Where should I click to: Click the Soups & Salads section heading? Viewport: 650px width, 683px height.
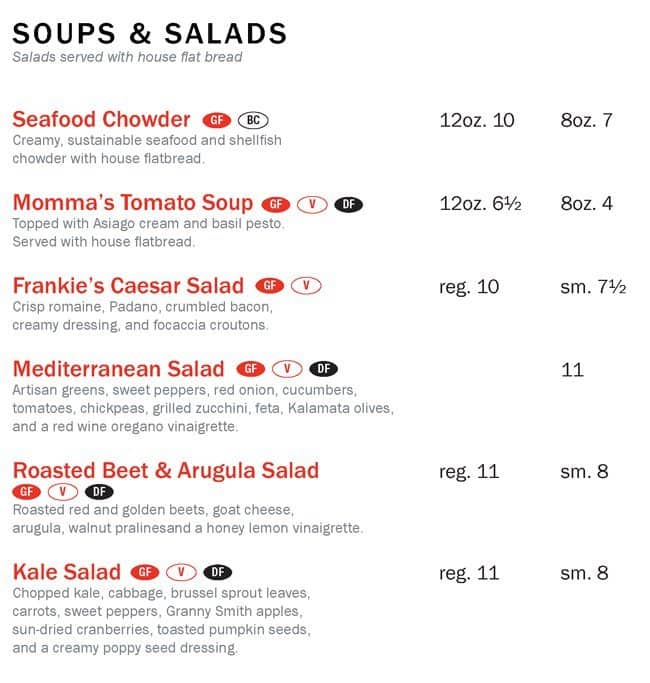click(x=150, y=33)
